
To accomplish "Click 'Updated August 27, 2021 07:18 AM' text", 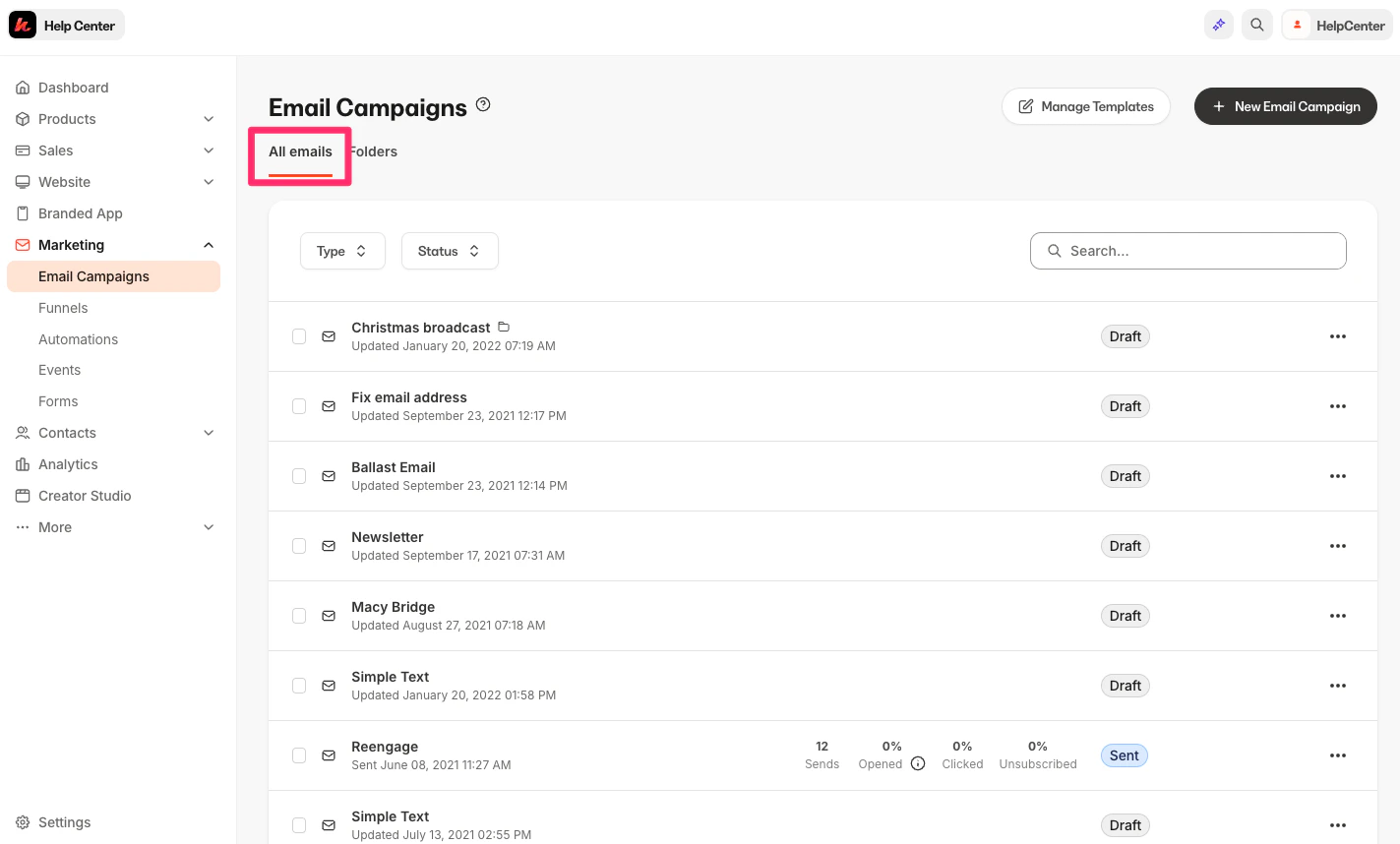I will pos(449,626).
